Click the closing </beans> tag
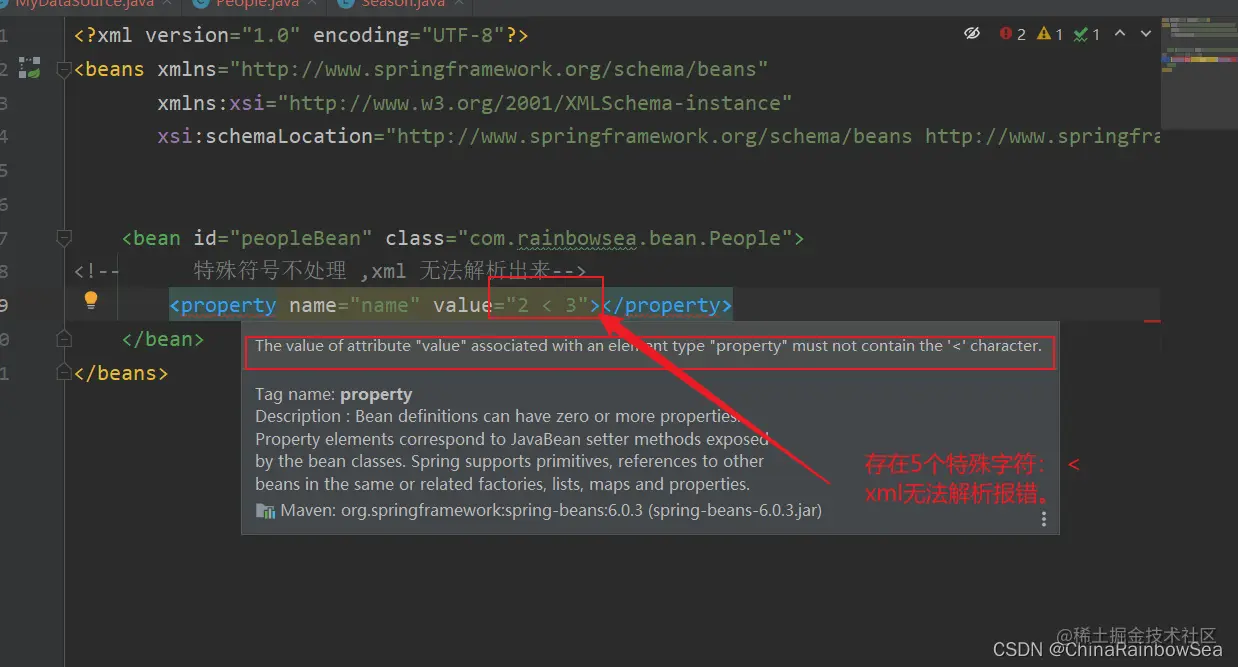This screenshot has height=667, width=1238. (121, 373)
